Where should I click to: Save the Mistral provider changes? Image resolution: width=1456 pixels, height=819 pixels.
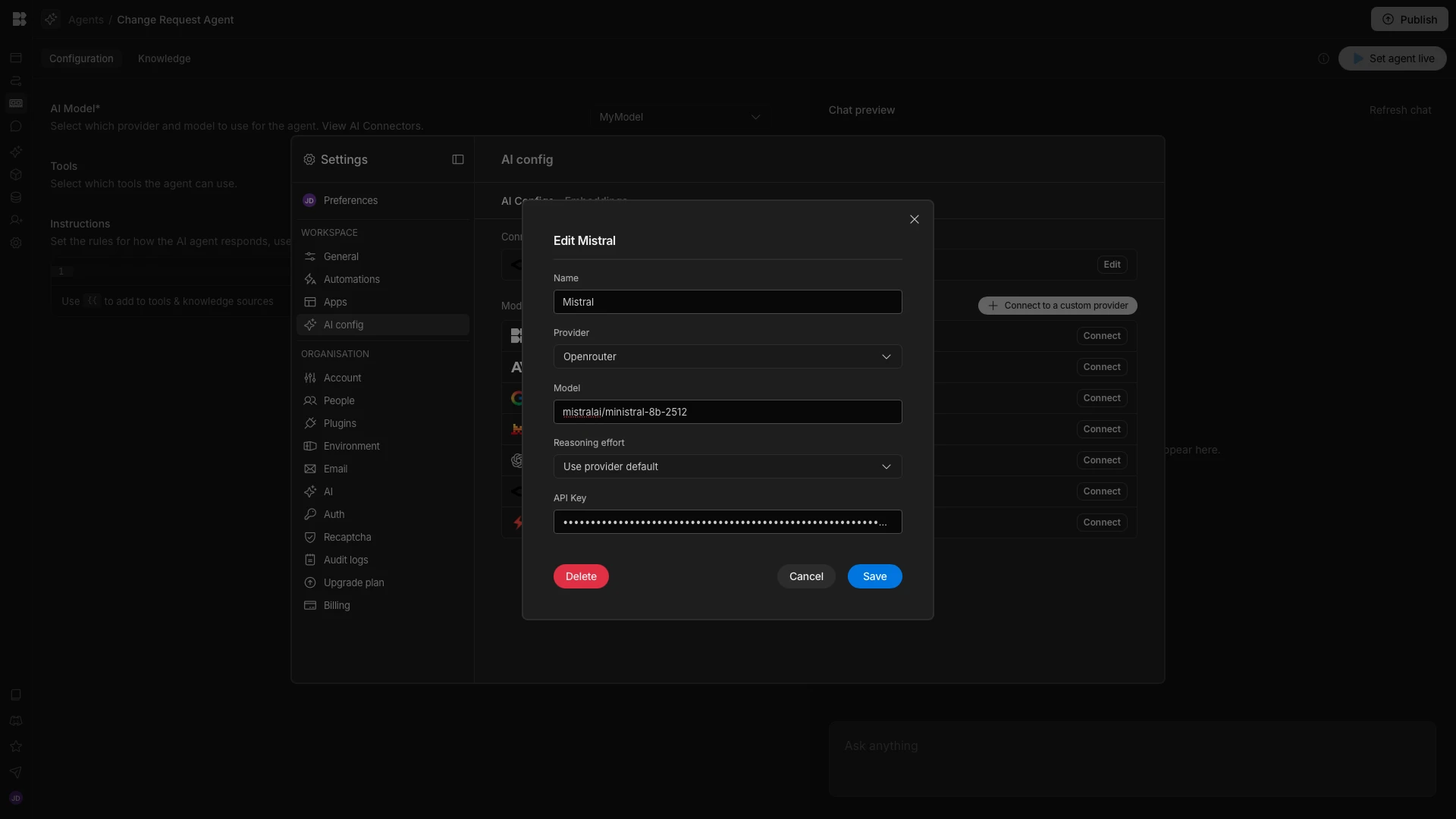pos(874,576)
